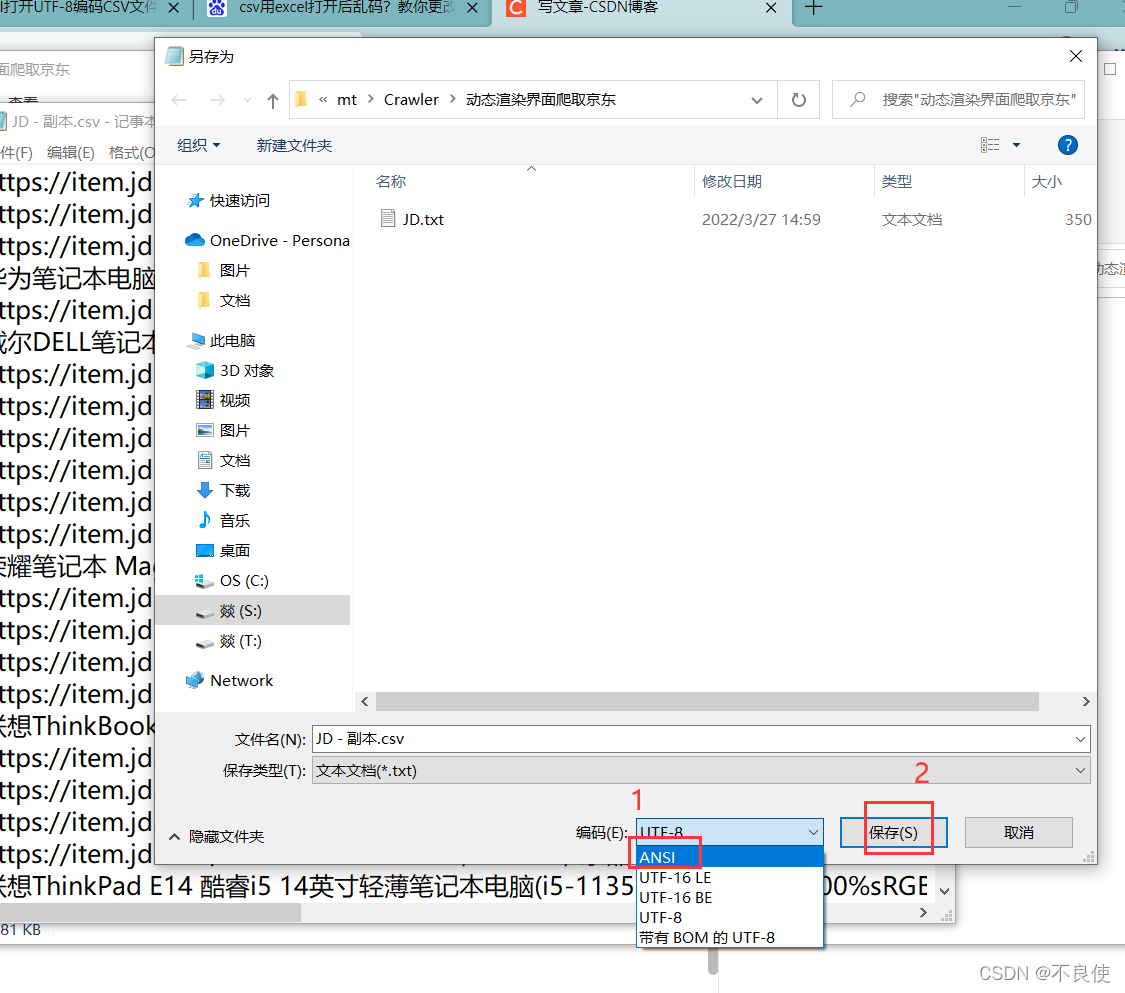Close the csv用excel打开后乱码 tab

(x=472, y=8)
